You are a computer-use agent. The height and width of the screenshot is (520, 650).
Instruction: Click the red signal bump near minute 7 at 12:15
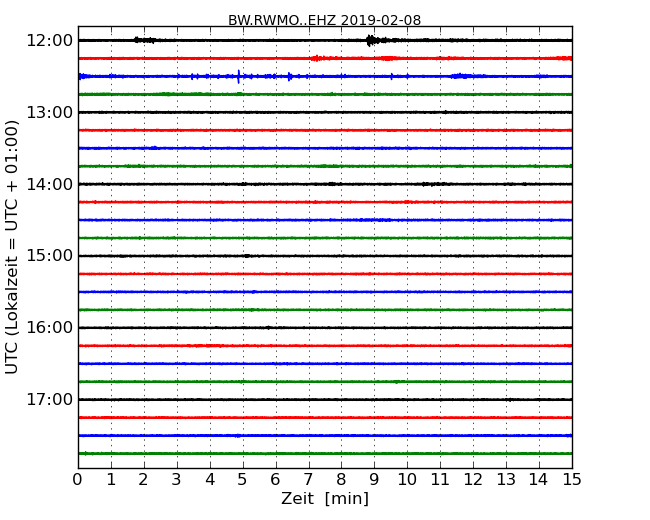(317, 58)
